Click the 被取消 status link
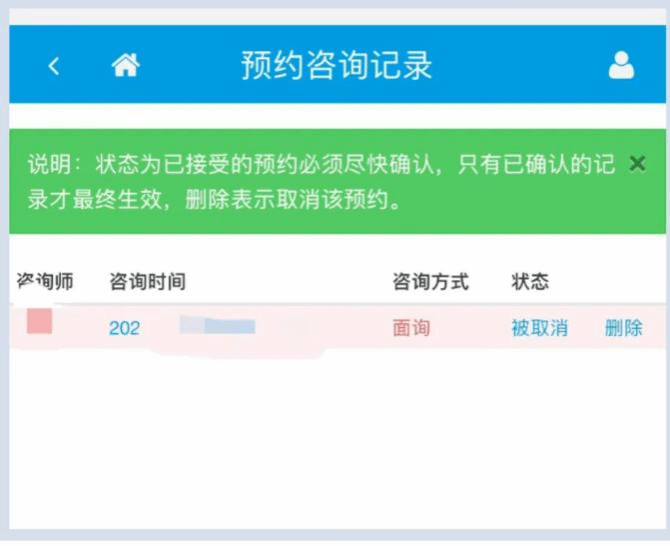Viewport: 670px width, 546px height. 539,328
